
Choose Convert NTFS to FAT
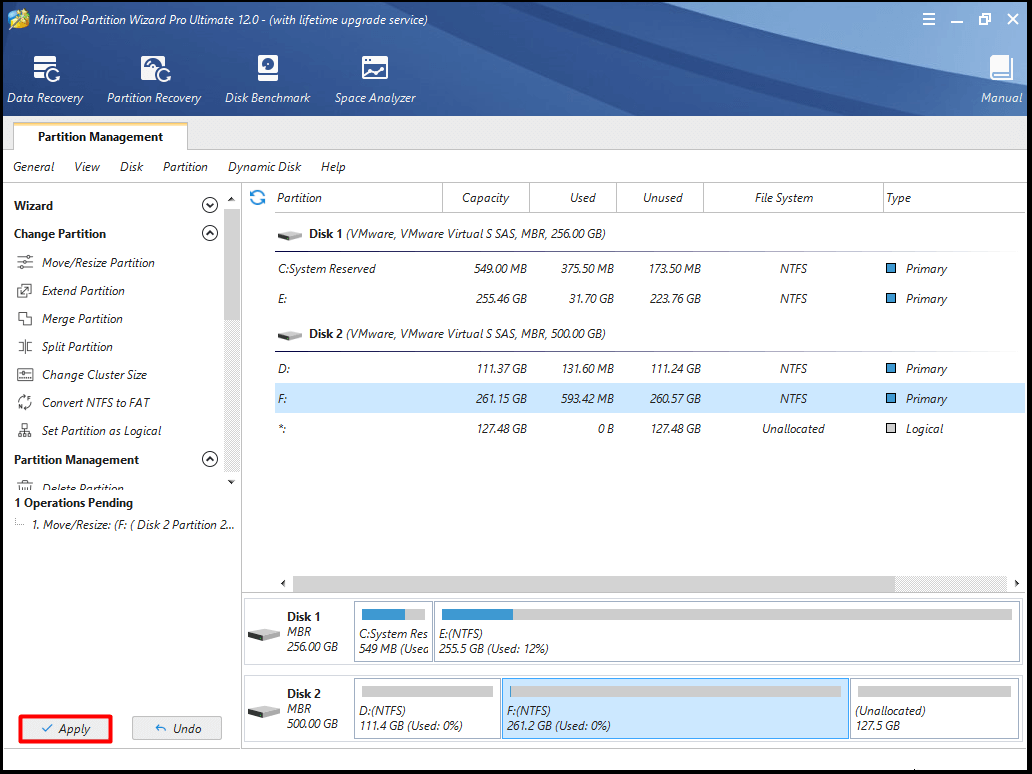tap(95, 403)
